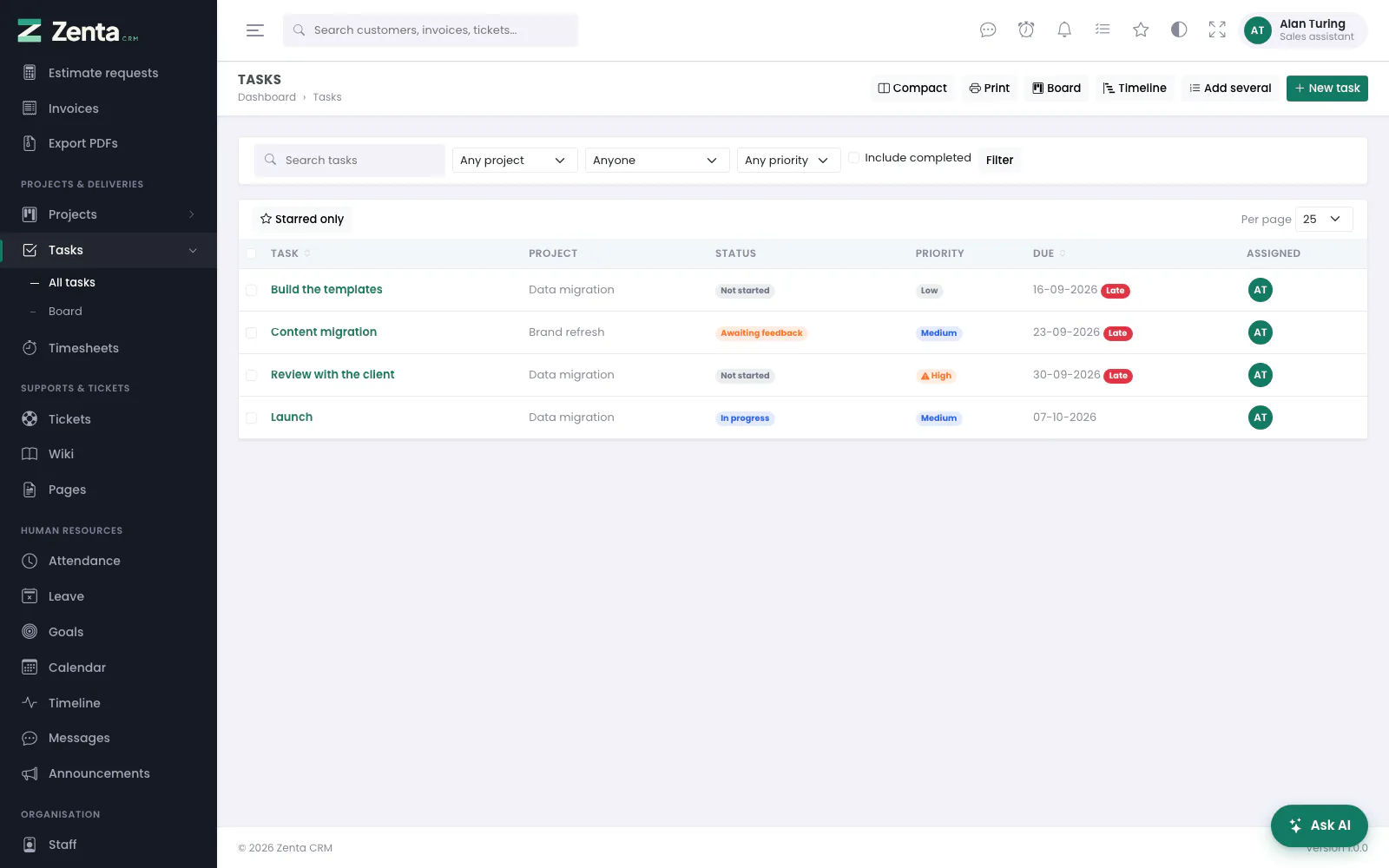Click the Wiki book icon
This screenshot has width=1389, height=868.
click(x=30, y=454)
